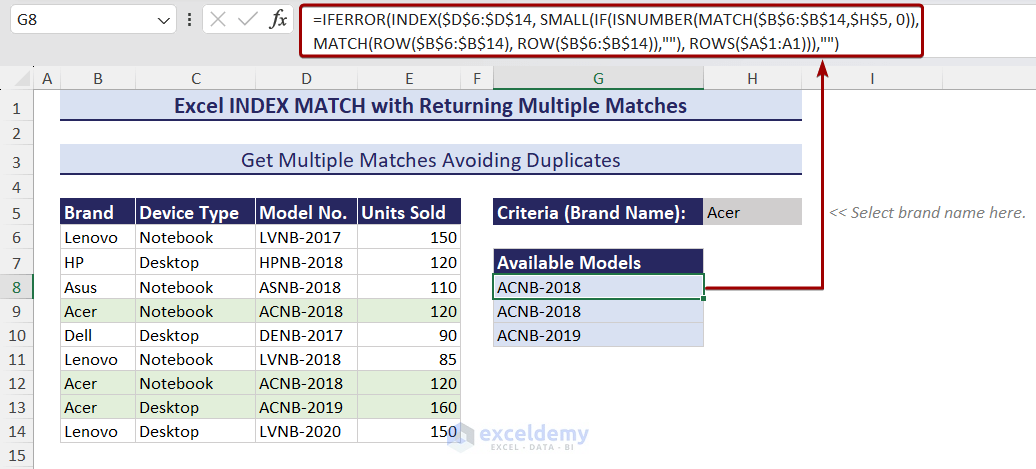Click the Acer criteria cell H5

point(752,212)
